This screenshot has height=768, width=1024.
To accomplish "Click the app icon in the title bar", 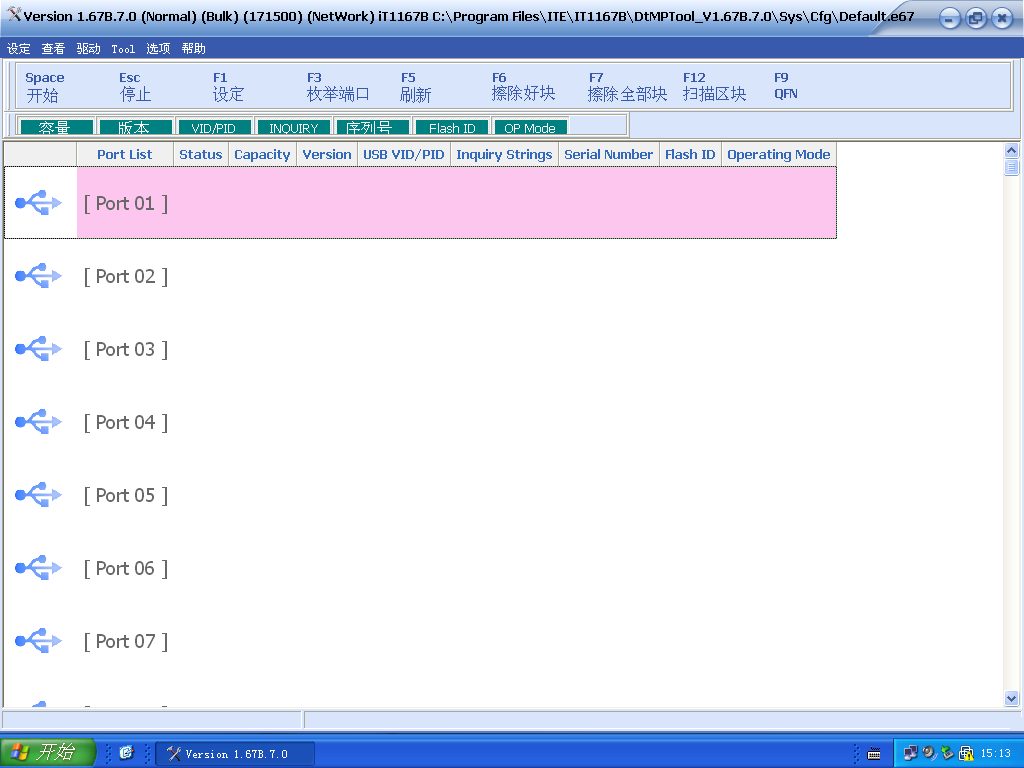I will tap(14, 16).
